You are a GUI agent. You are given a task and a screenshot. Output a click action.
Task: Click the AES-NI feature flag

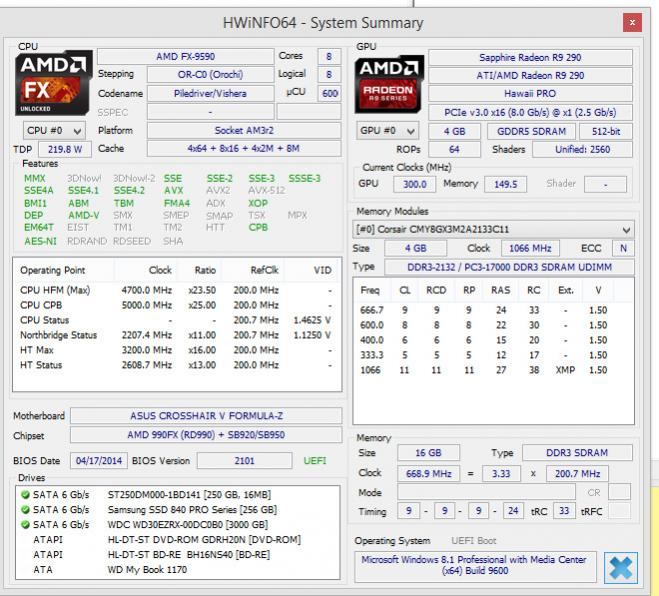point(40,241)
